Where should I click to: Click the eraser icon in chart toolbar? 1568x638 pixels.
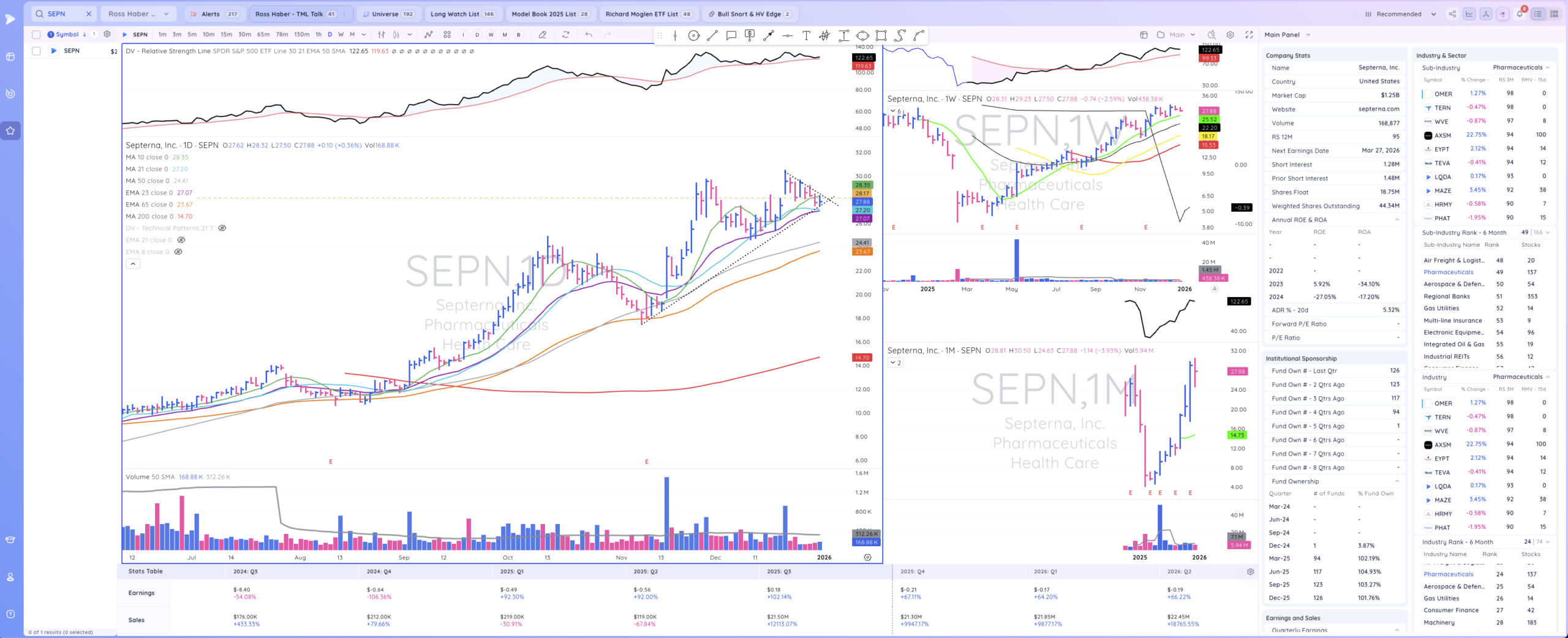(542, 35)
